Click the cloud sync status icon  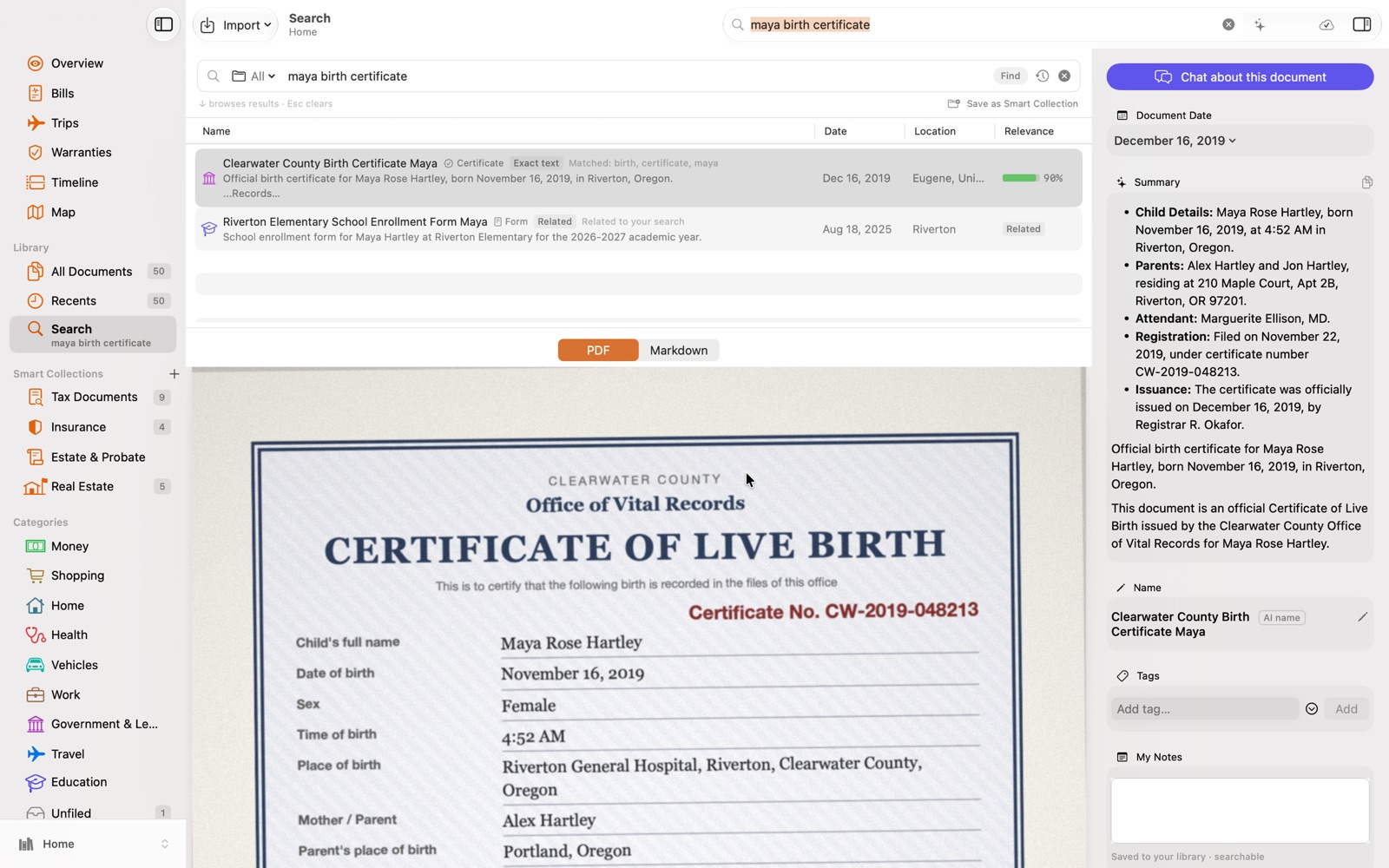point(1326,25)
